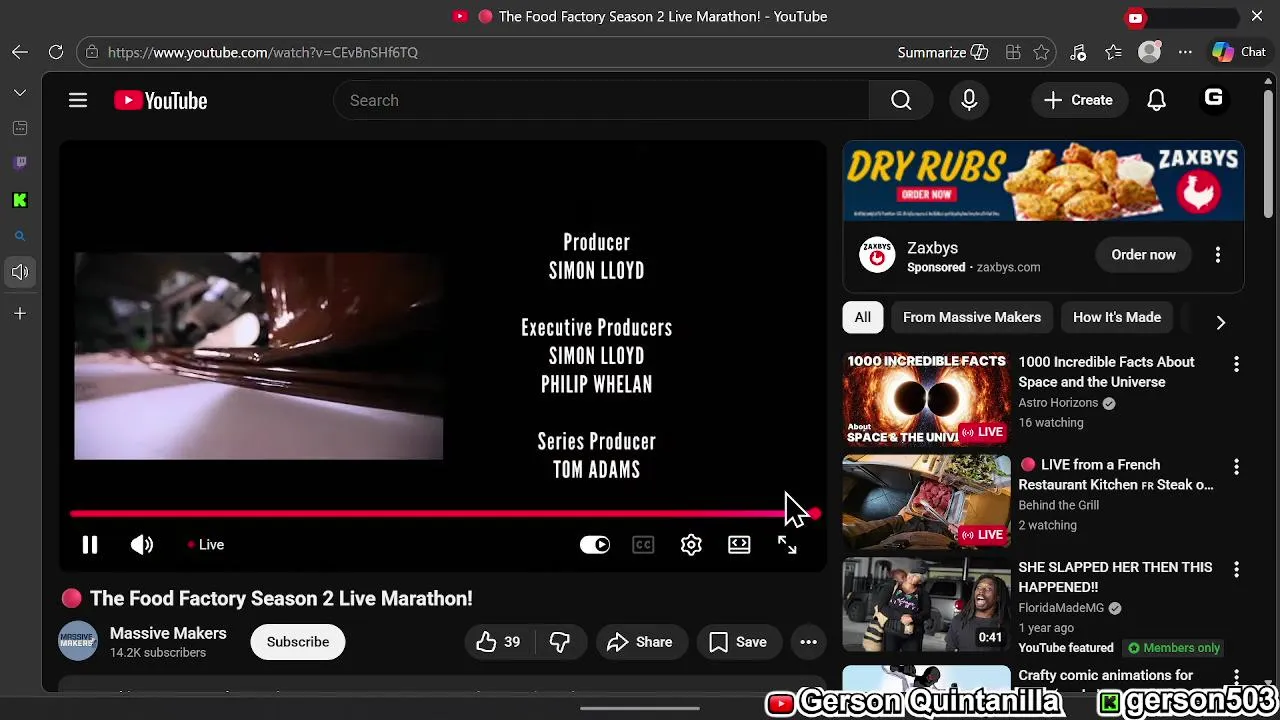This screenshot has width=1280, height=720.
Task: Open the Astro Horizons channel link
Action: 1058,403
